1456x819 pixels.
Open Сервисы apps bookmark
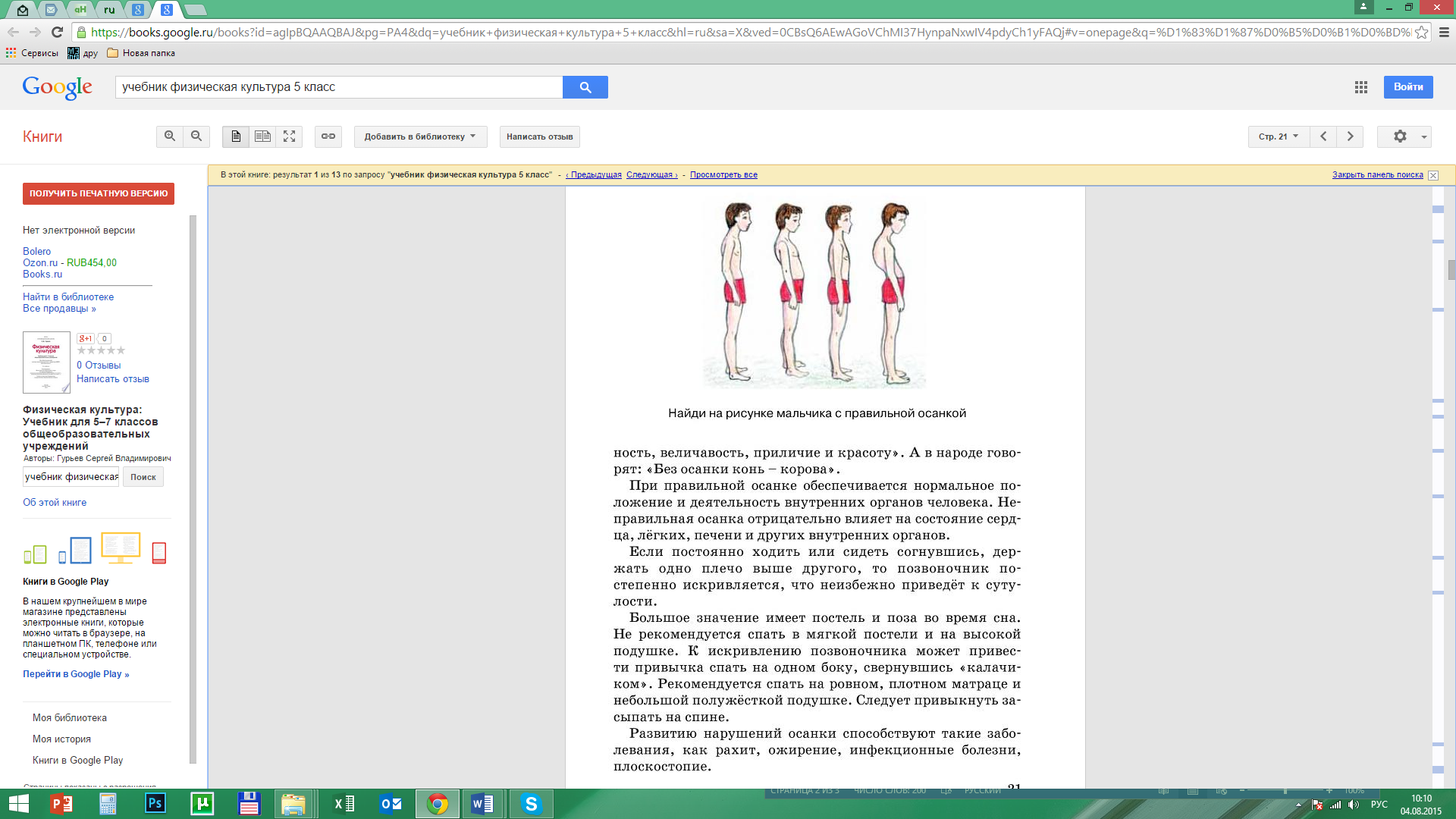(32, 53)
